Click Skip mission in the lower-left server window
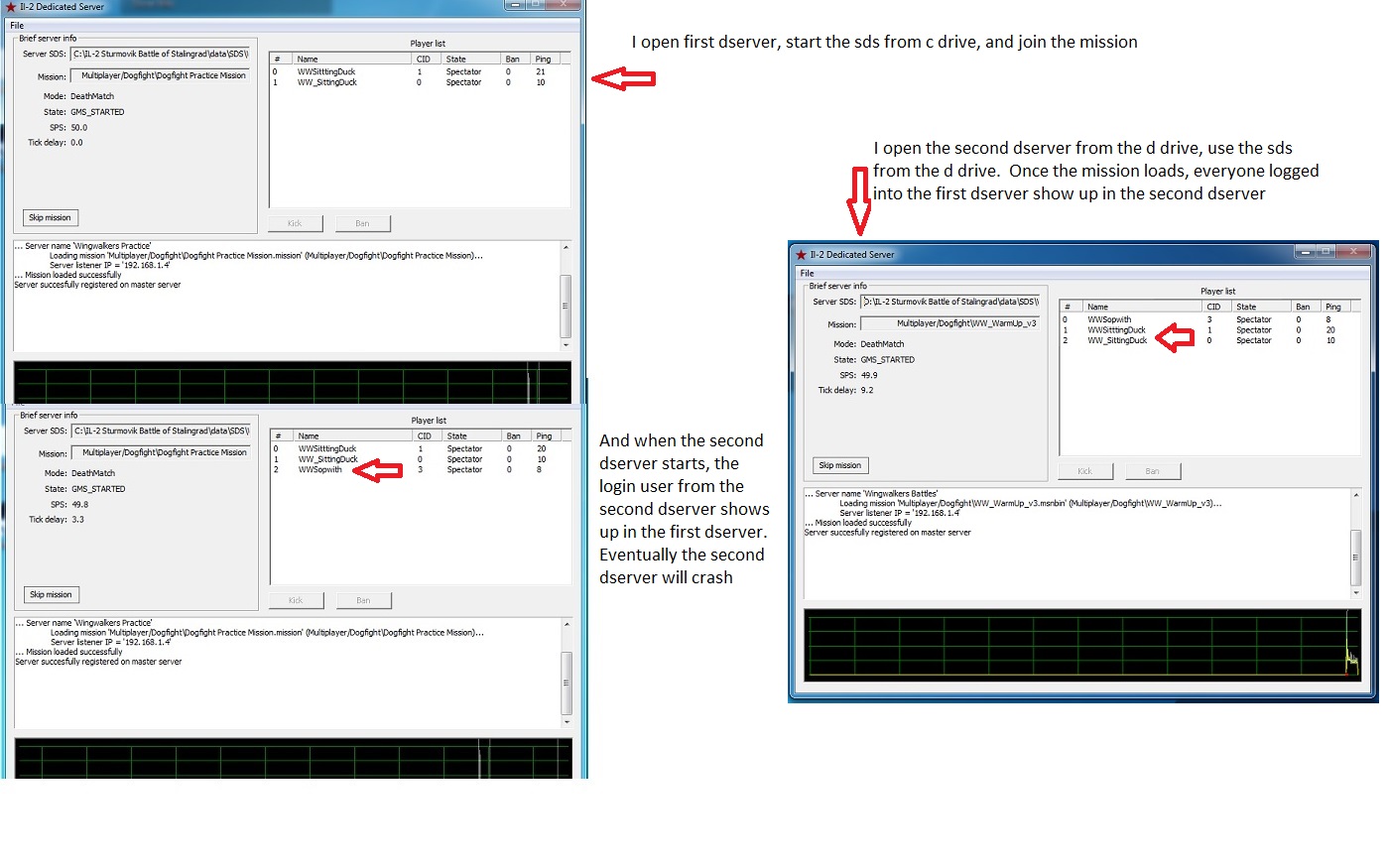The height and width of the screenshot is (868, 1389). tap(51, 595)
